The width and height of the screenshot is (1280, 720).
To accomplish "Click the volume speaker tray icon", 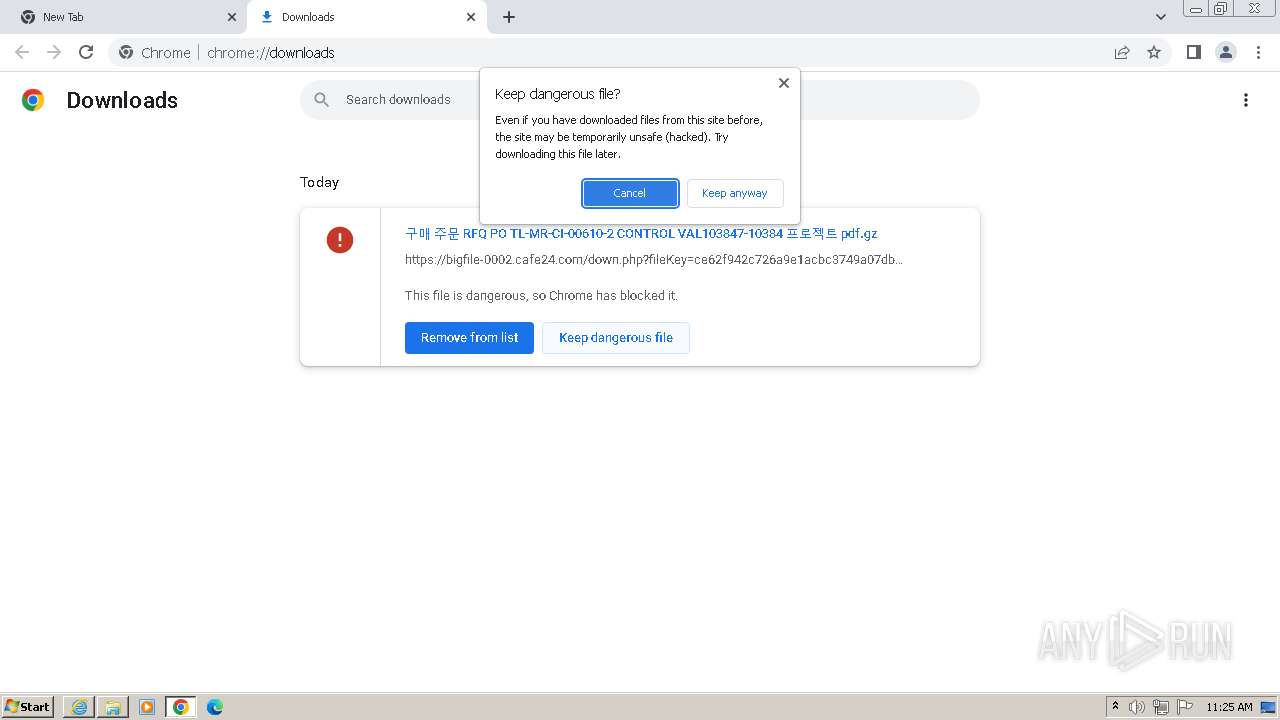I will (1137, 707).
